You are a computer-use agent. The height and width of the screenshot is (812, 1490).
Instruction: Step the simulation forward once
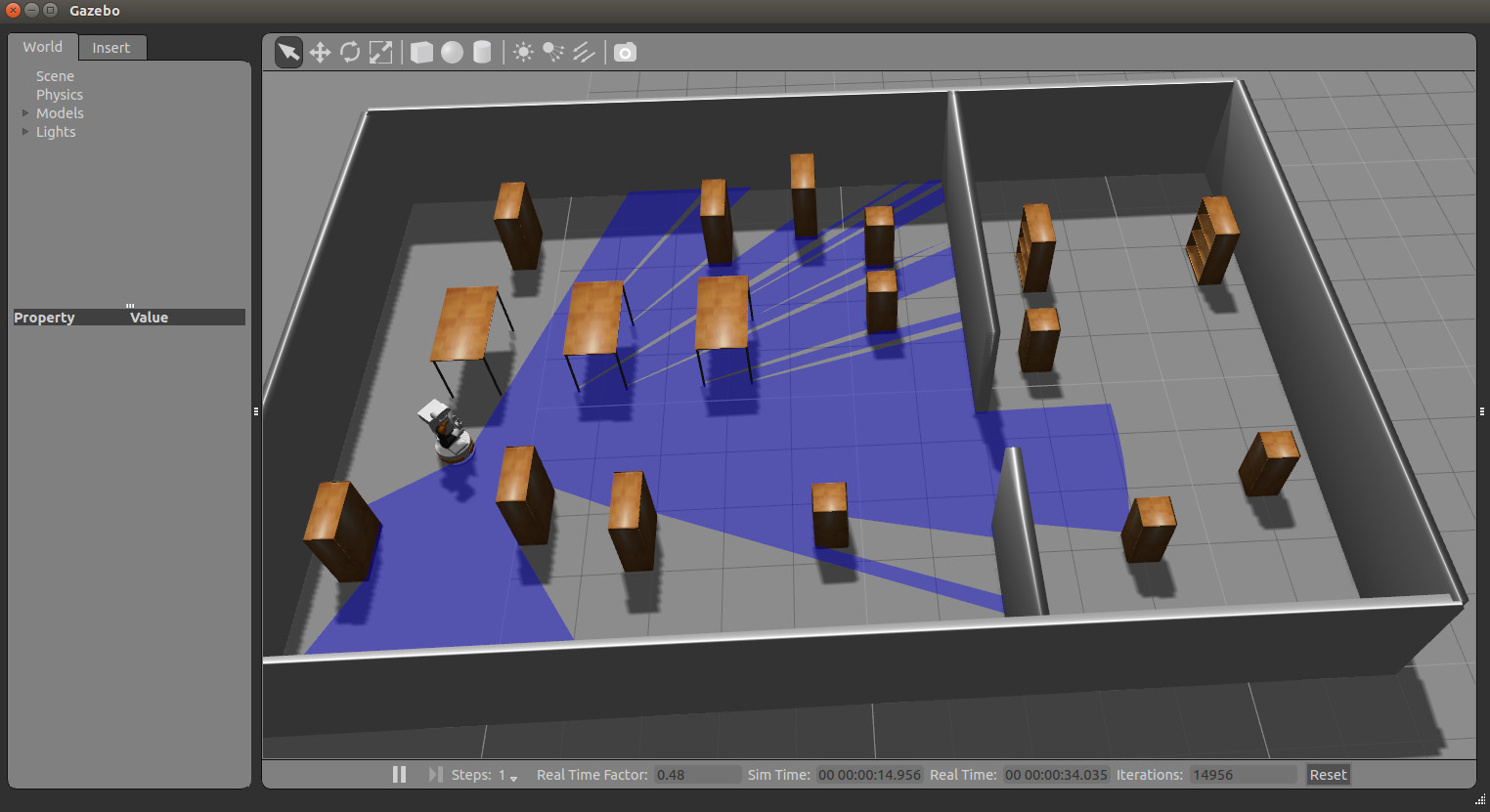click(x=435, y=774)
